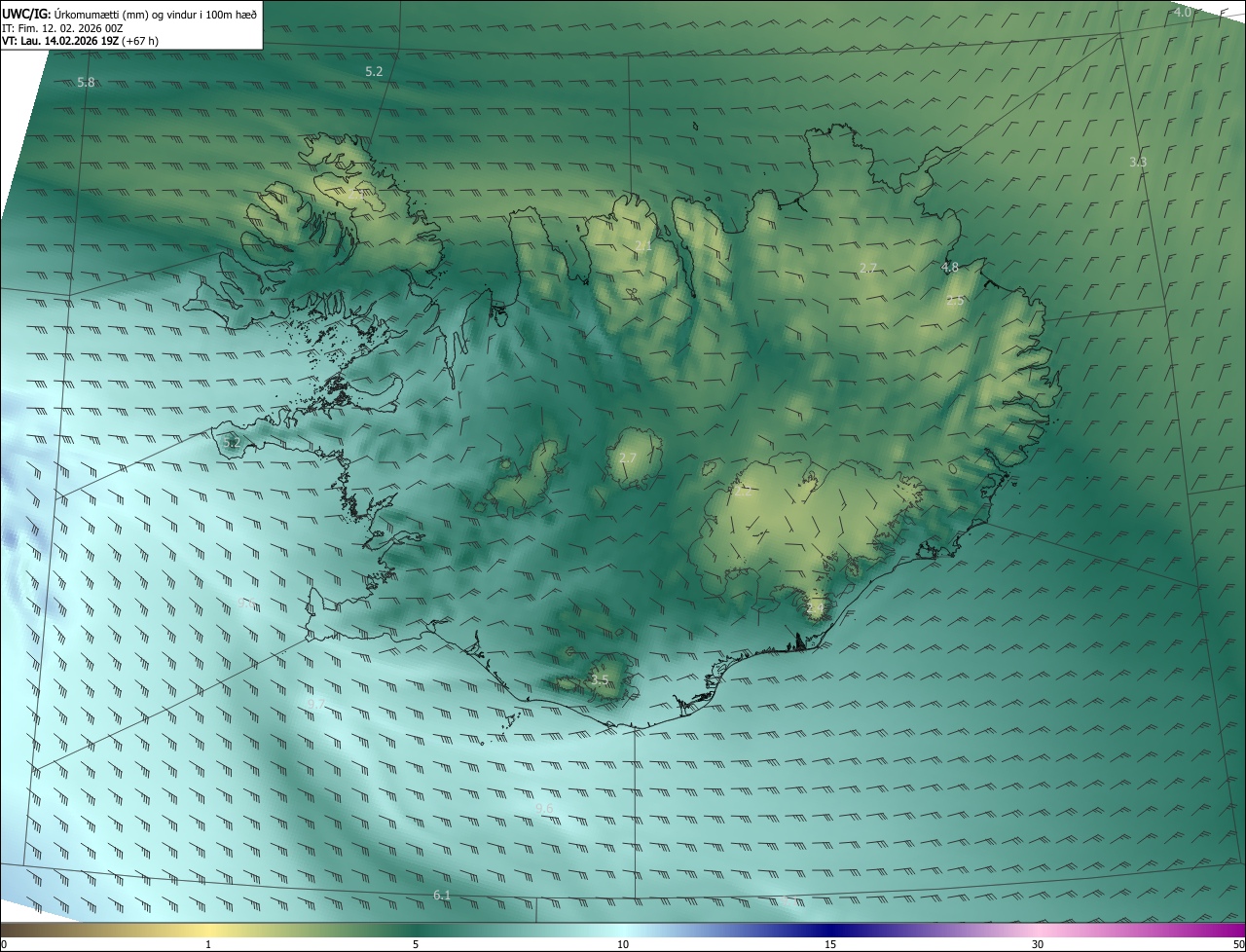This screenshot has width=1246, height=952.
Task: Click the 5 tick on the color scale
Action: 416,944
